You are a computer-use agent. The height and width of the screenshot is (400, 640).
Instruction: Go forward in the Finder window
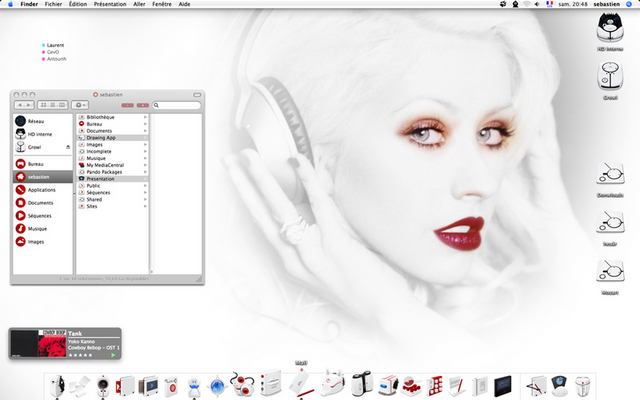click(x=29, y=105)
